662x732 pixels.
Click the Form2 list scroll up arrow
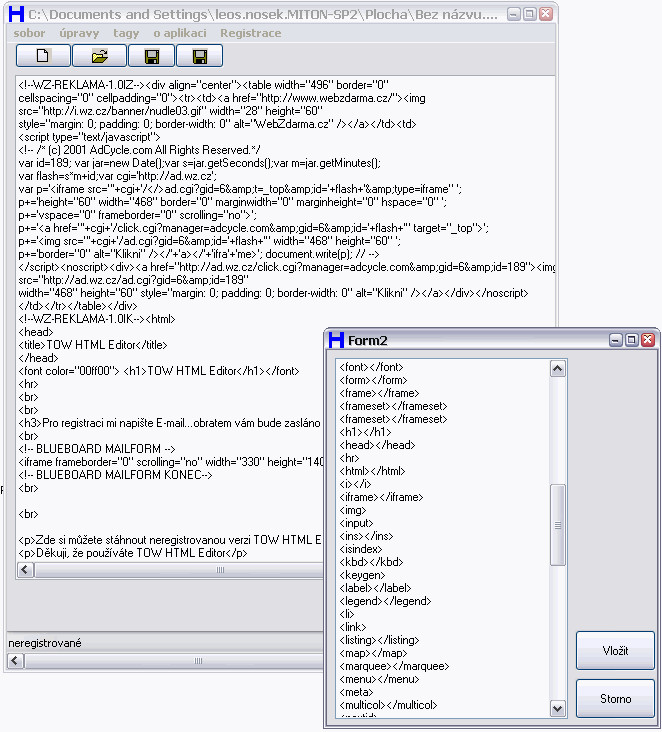coord(557,369)
